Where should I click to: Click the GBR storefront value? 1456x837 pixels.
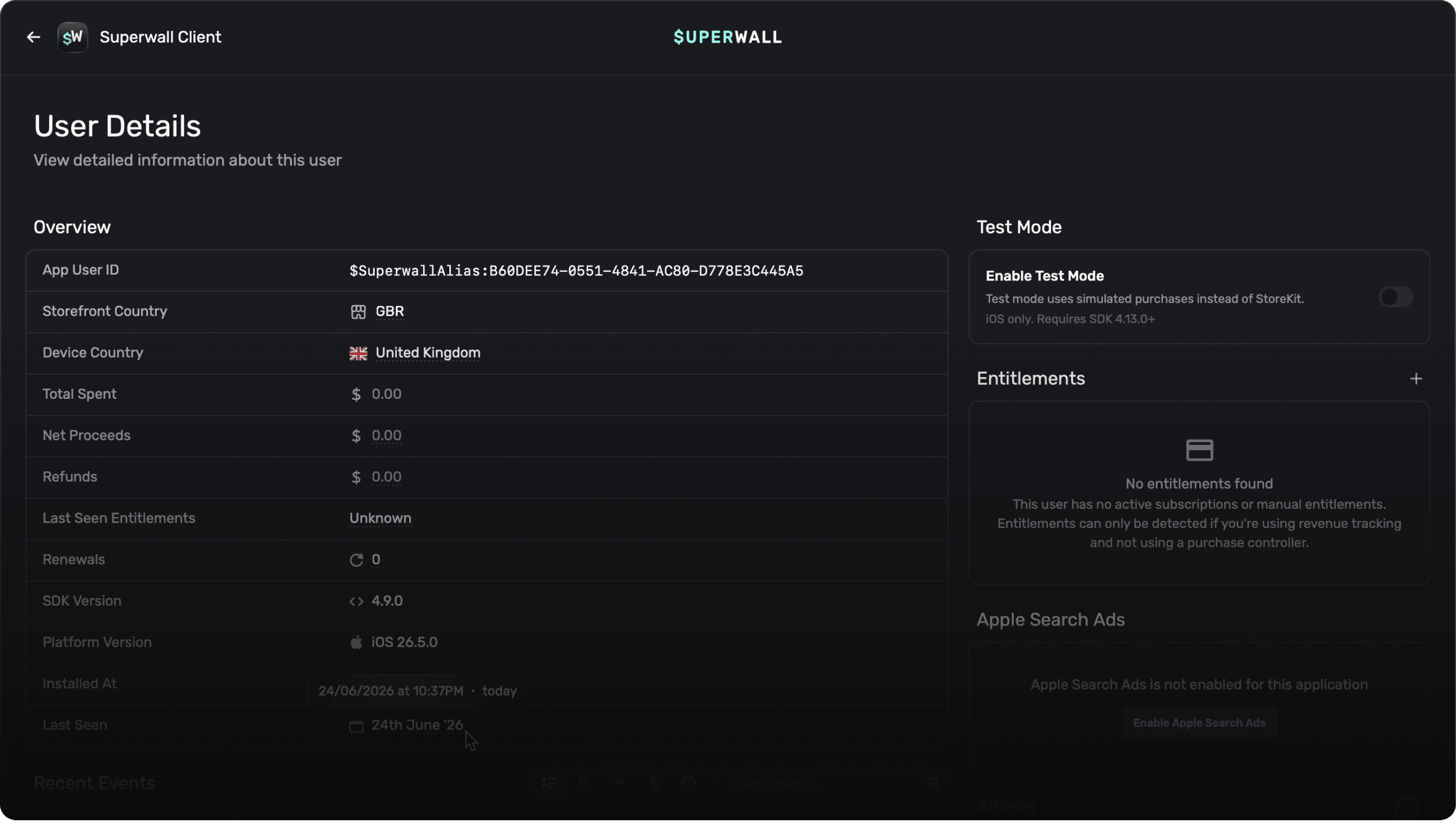click(389, 312)
